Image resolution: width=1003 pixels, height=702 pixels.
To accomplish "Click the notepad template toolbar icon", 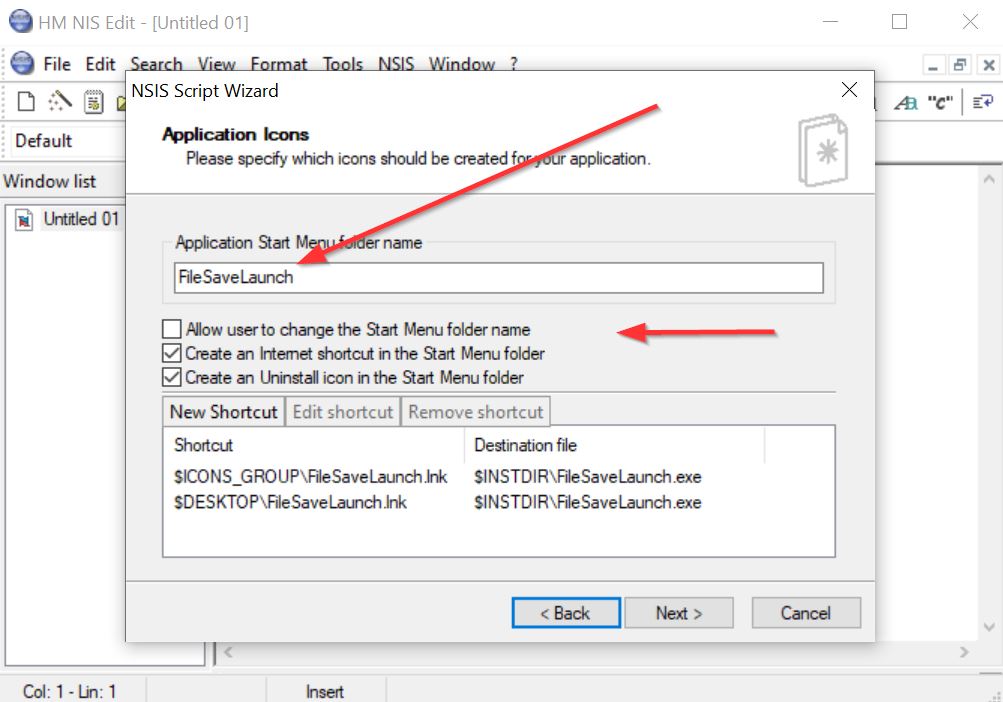I will (94, 101).
